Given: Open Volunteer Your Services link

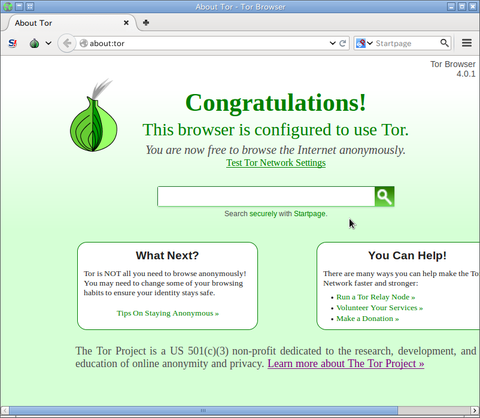Looking at the screenshot, I should (380, 308).
